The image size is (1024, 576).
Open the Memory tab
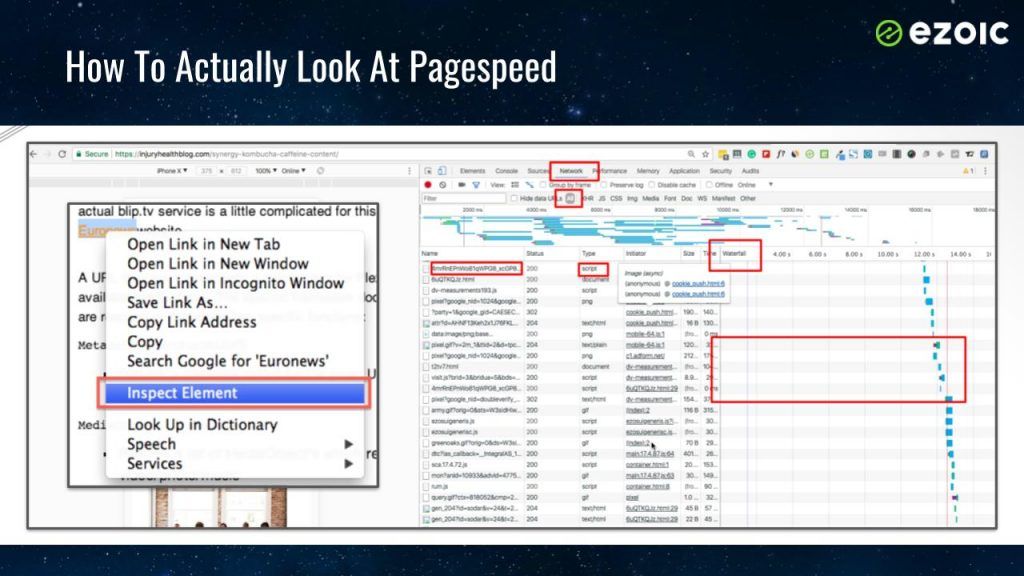(x=648, y=171)
